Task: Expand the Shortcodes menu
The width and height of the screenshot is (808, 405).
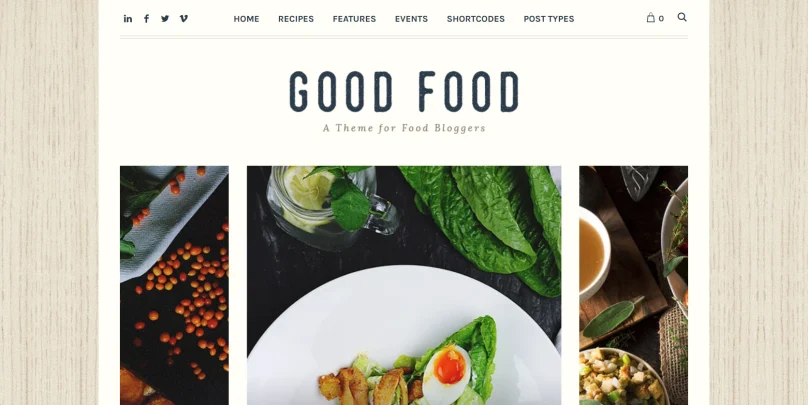Action: point(476,19)
